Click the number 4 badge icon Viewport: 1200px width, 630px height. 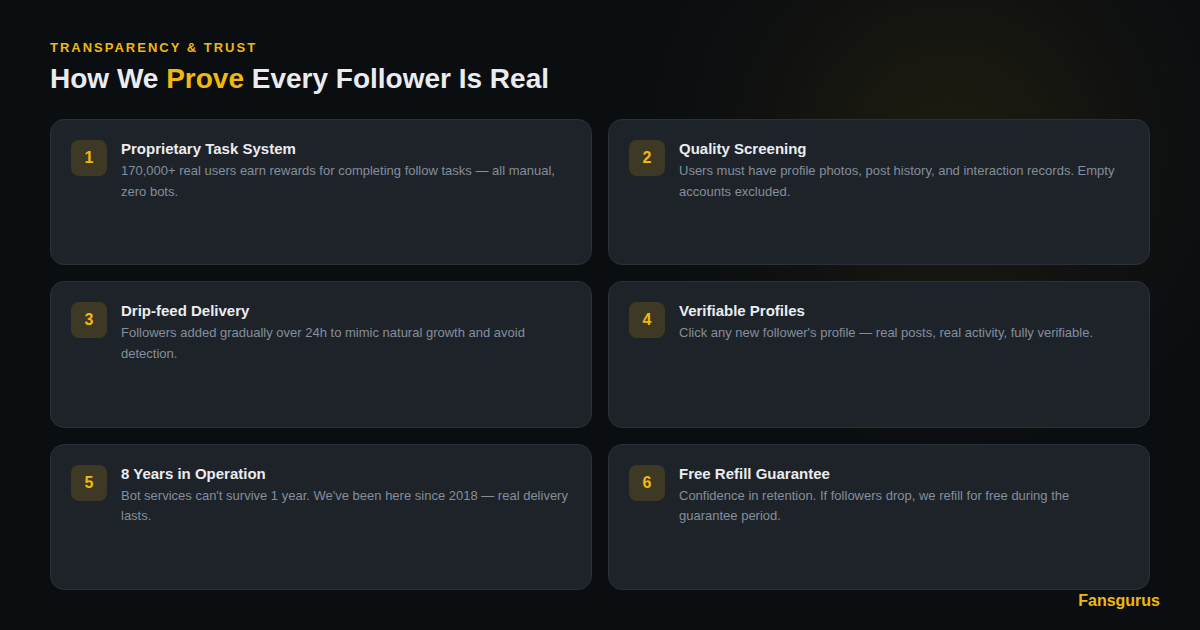tap(647, 320)
